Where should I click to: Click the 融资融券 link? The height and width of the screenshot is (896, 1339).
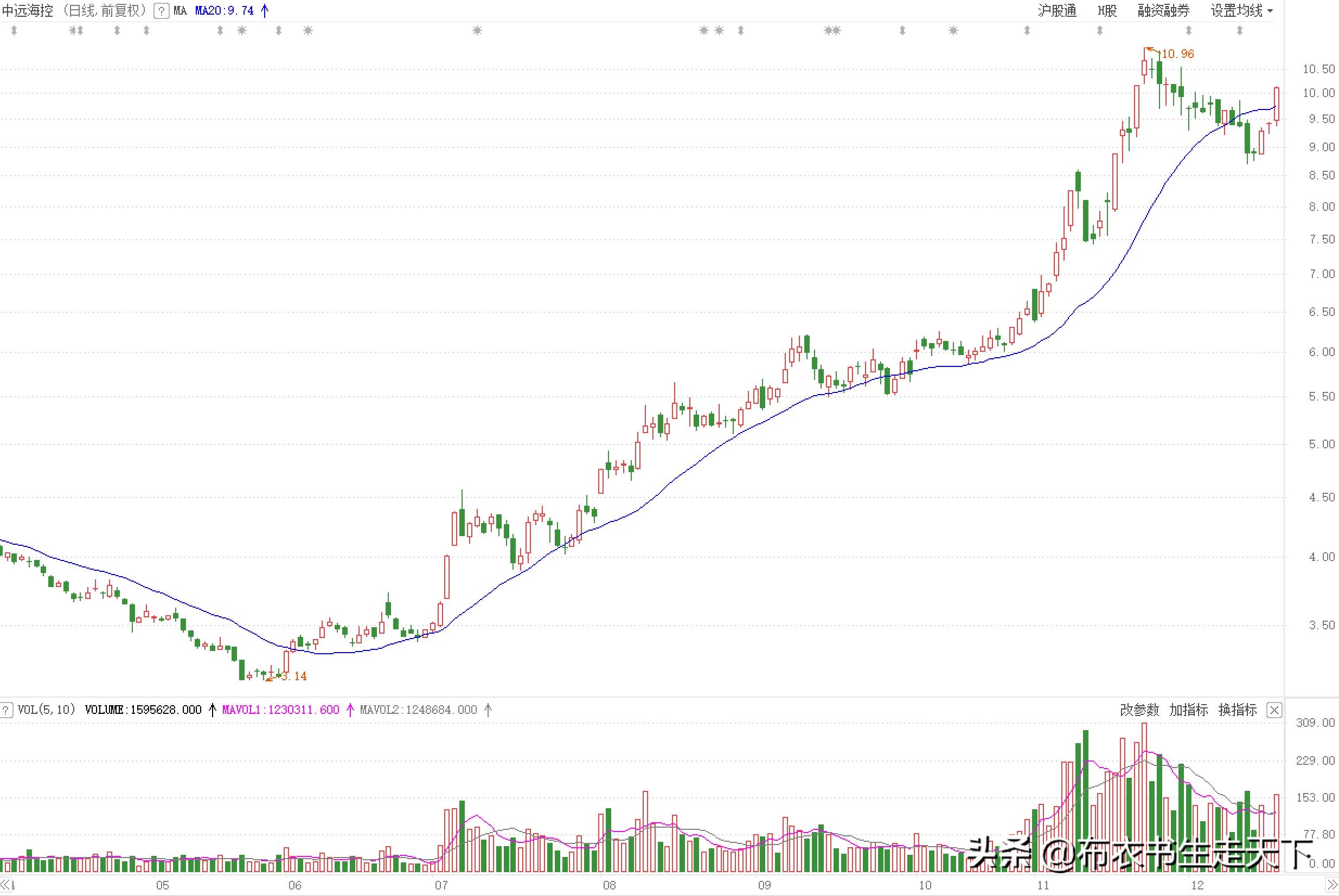1163,11
